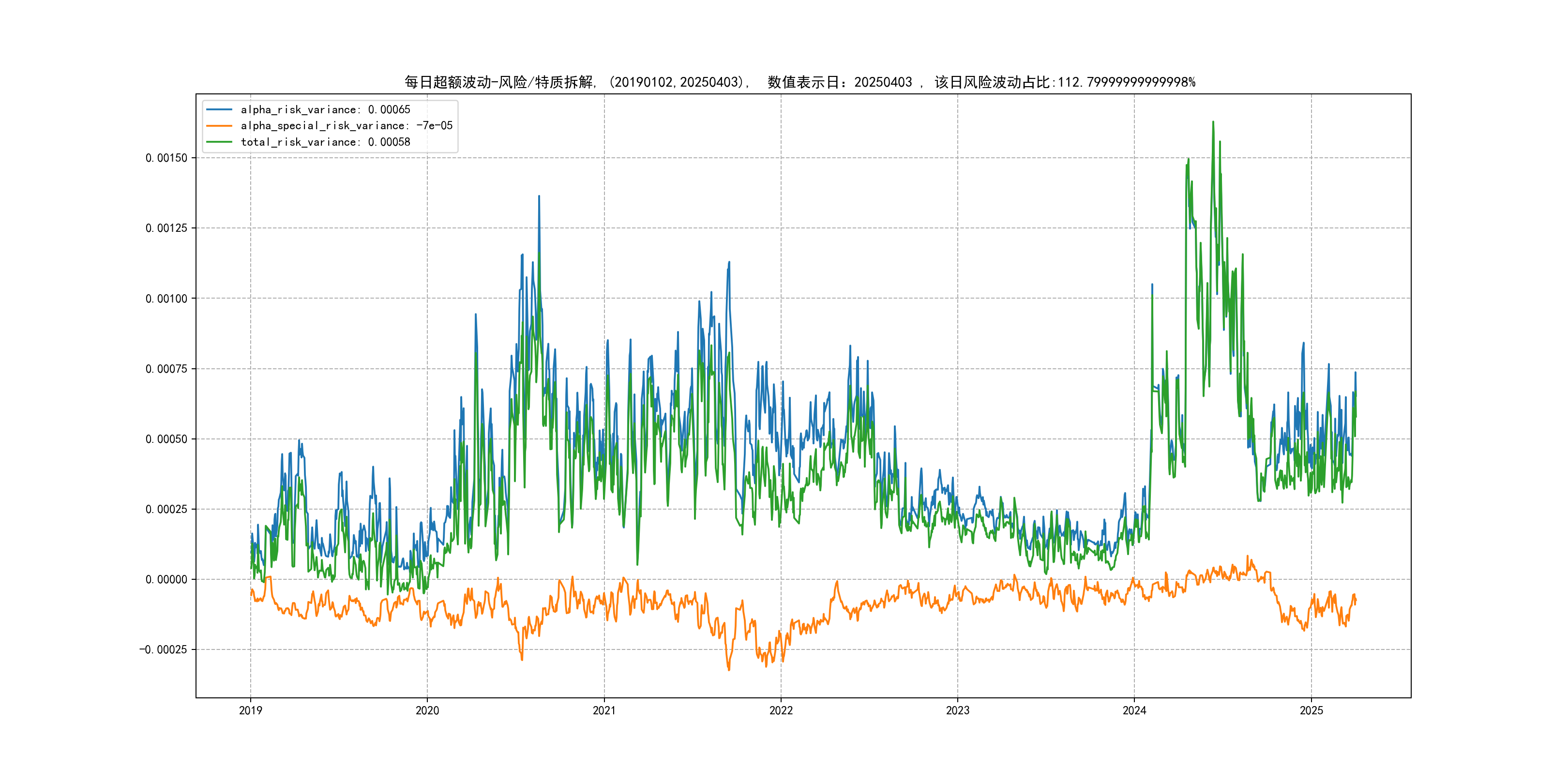Click the 2023 x-axis tick label

(x=957, y=710)
